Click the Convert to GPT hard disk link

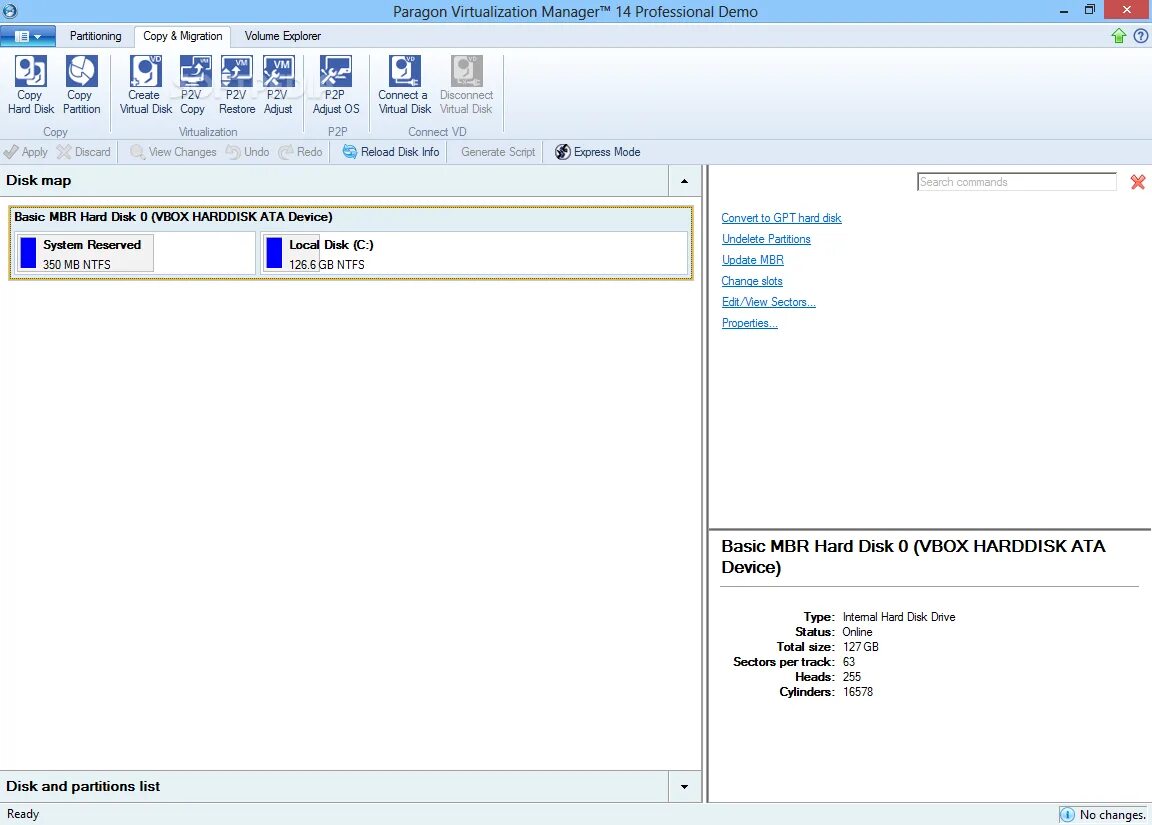[x=781, y=218]
